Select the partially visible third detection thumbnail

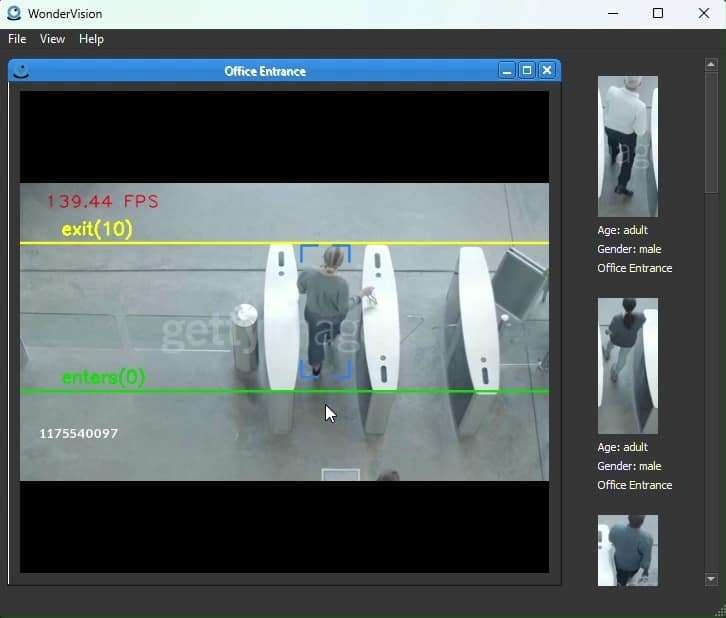(x=627, y=550)
